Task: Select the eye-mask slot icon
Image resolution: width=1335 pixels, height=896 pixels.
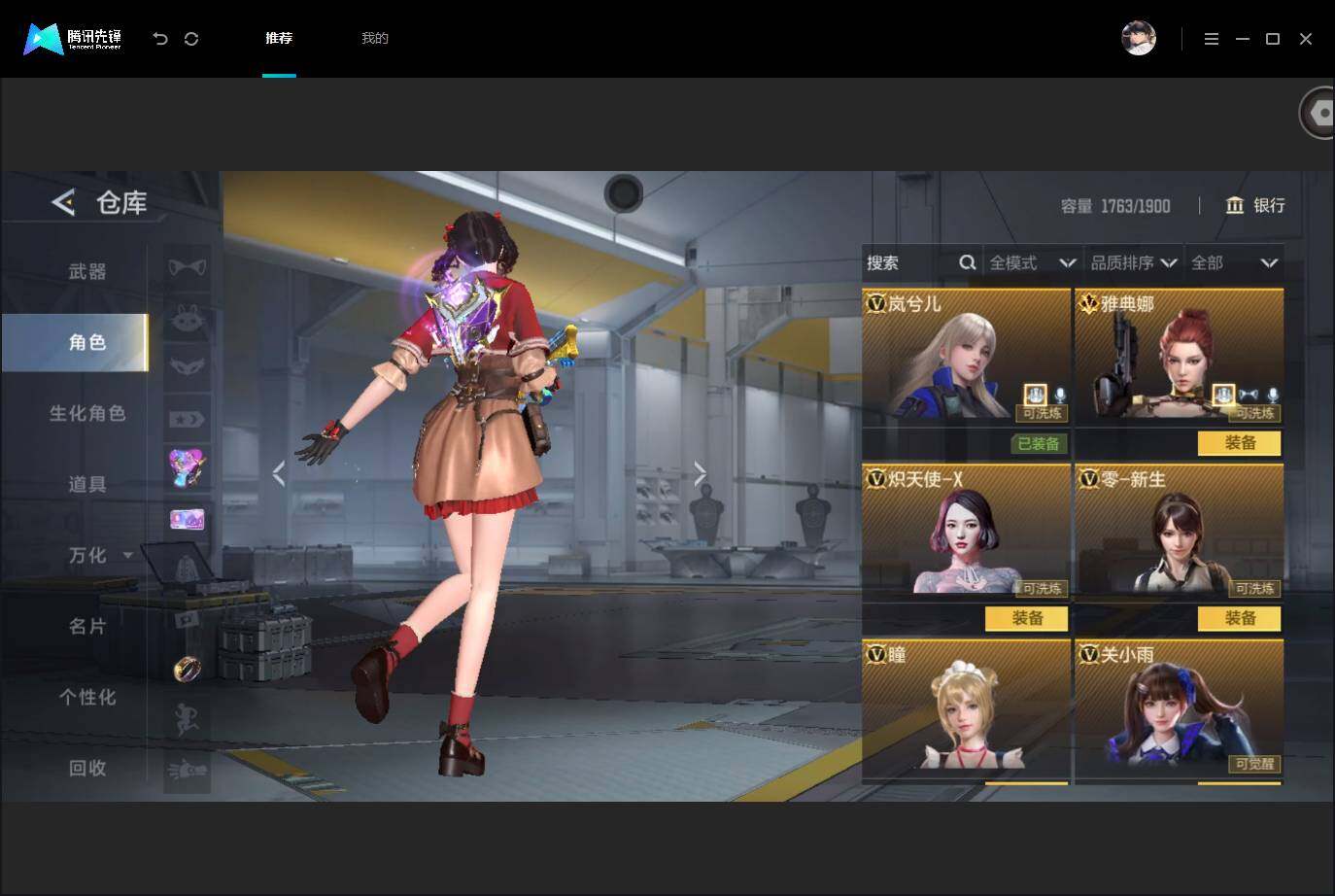Action: pyautogui.click(x=188, y=367)
